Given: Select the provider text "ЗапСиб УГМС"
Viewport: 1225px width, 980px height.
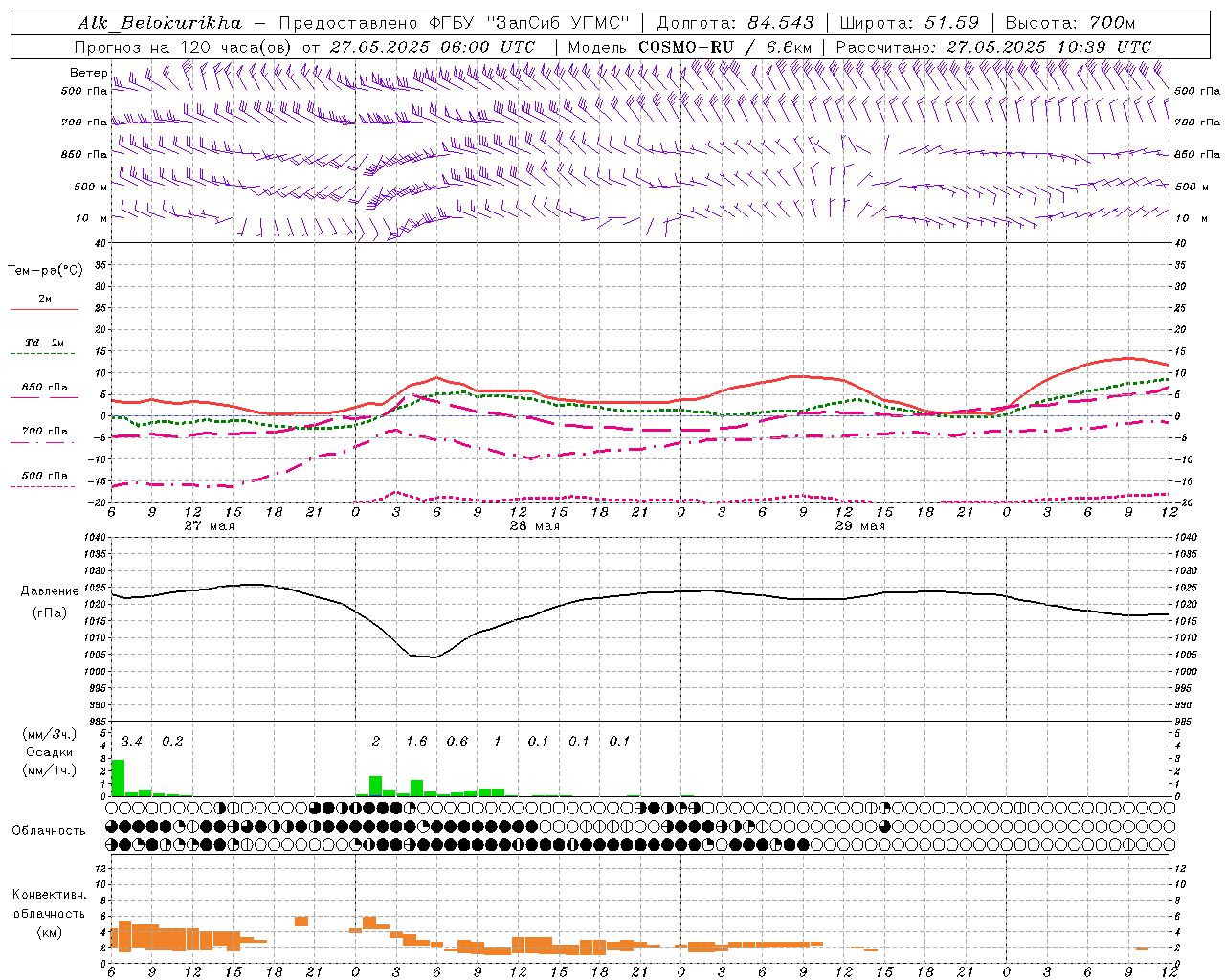Looking at the screenshot, I should [558, 23].
